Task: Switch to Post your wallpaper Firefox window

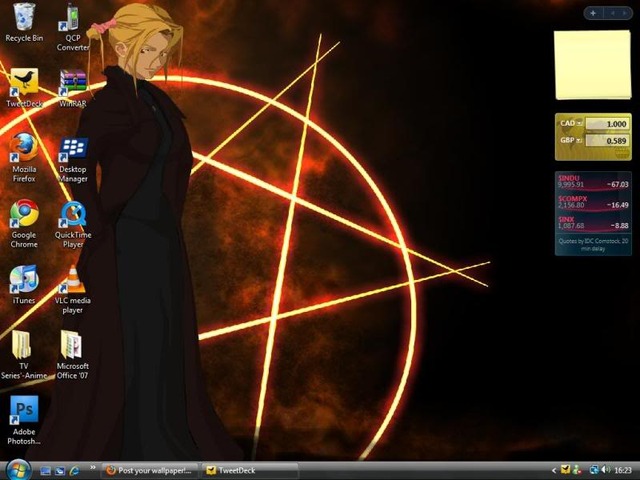Action: (x=149, y=471)
